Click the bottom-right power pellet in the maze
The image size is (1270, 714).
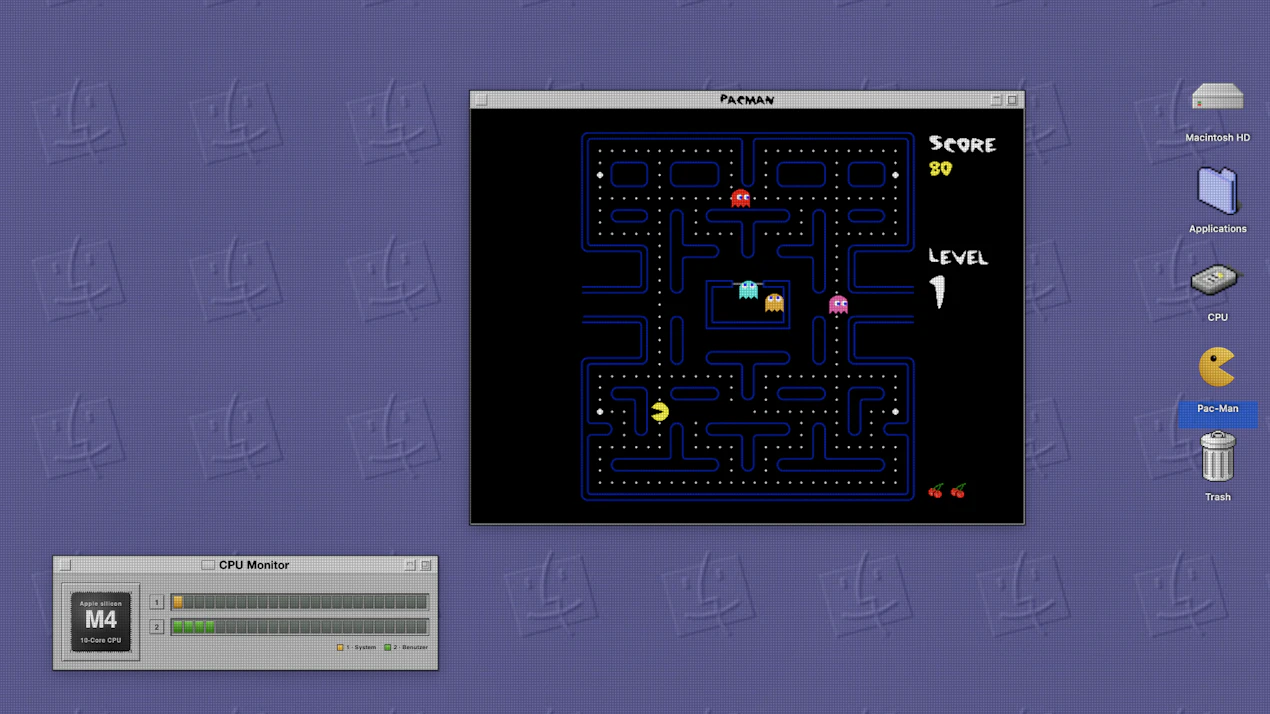(895, 411)
